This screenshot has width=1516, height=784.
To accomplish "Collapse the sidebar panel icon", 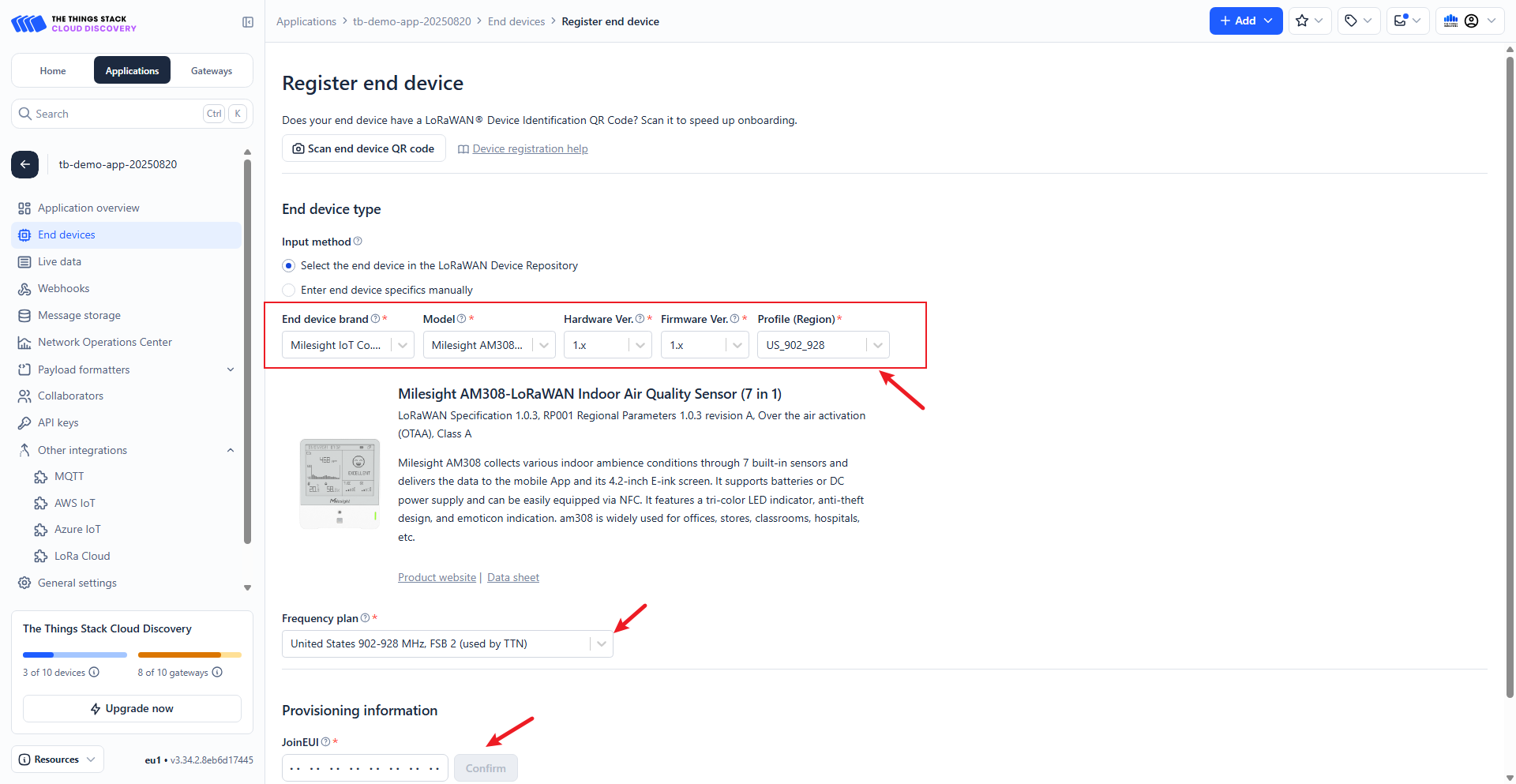I will (248, 22).
